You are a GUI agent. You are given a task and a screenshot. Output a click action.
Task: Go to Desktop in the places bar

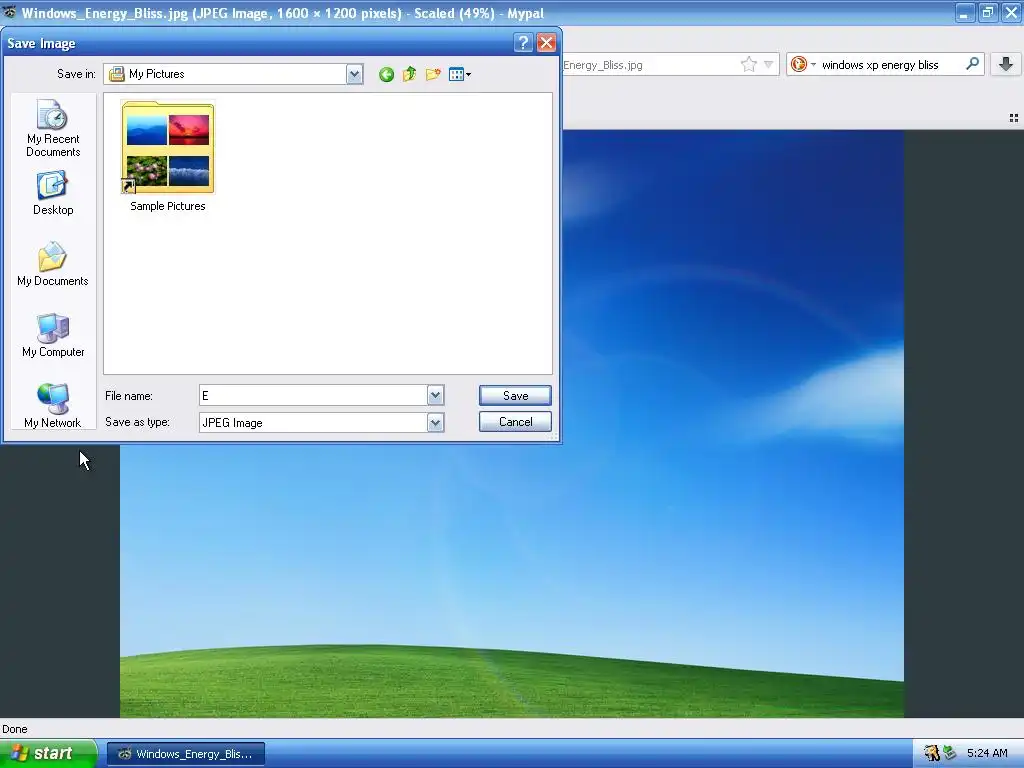[x=53, y=193]
